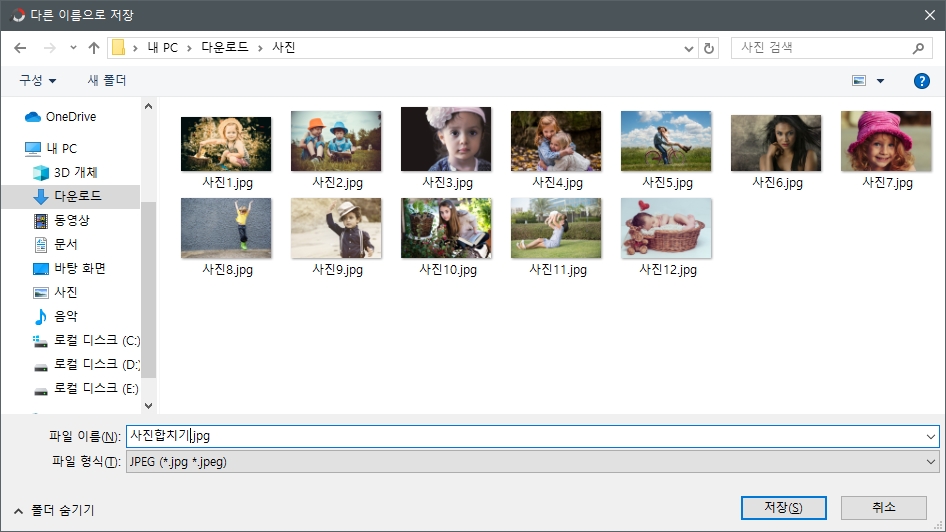Open 문서 folder in sidebar

(x=56, y=244)
